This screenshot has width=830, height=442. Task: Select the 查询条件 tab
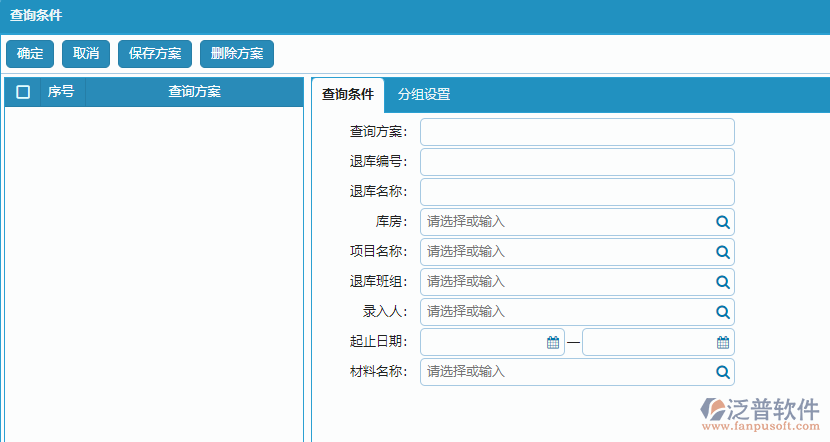pos(348,95)
